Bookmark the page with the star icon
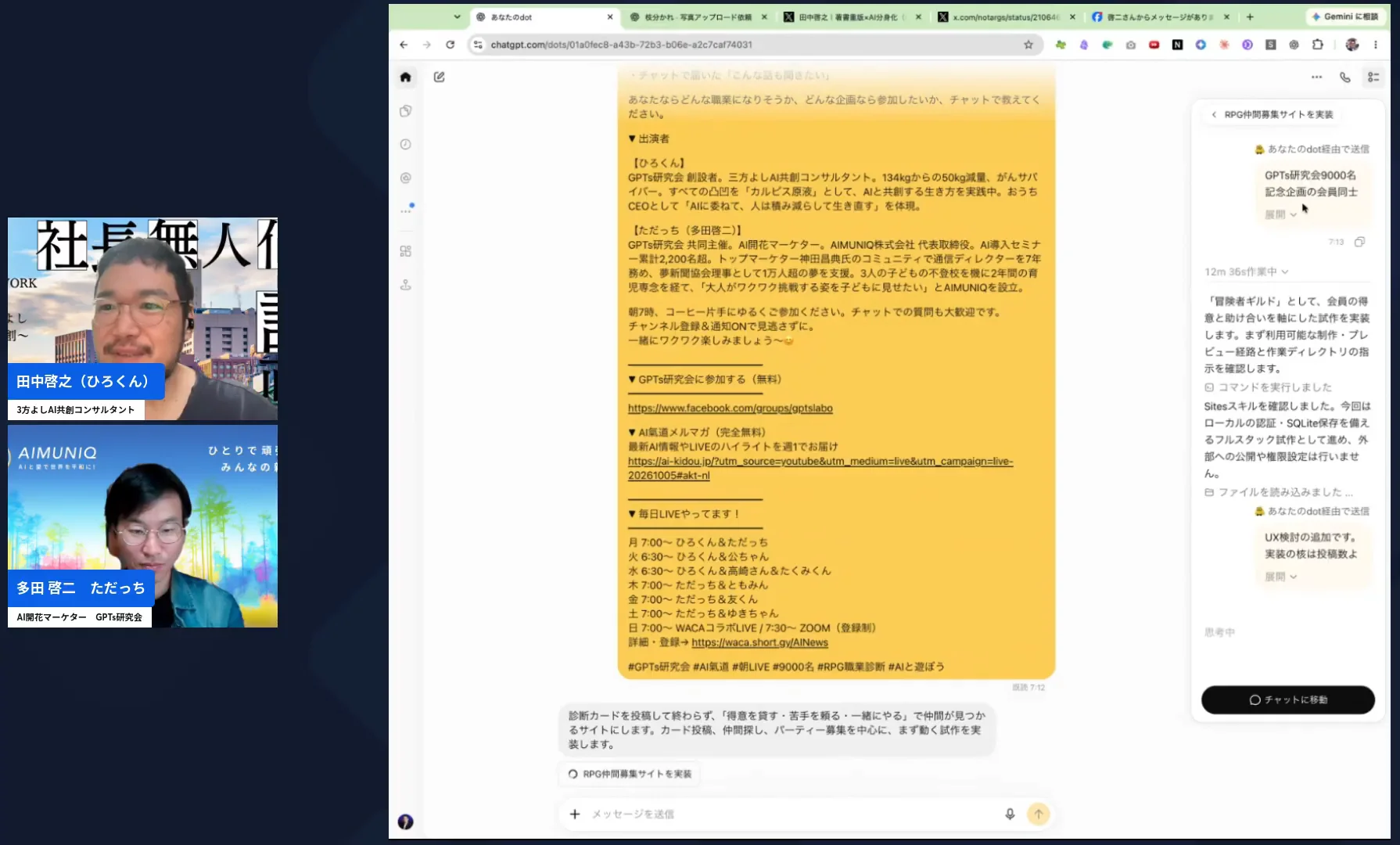The width and height of the screenshot is (1400, 845). (x=1028, y=45)
